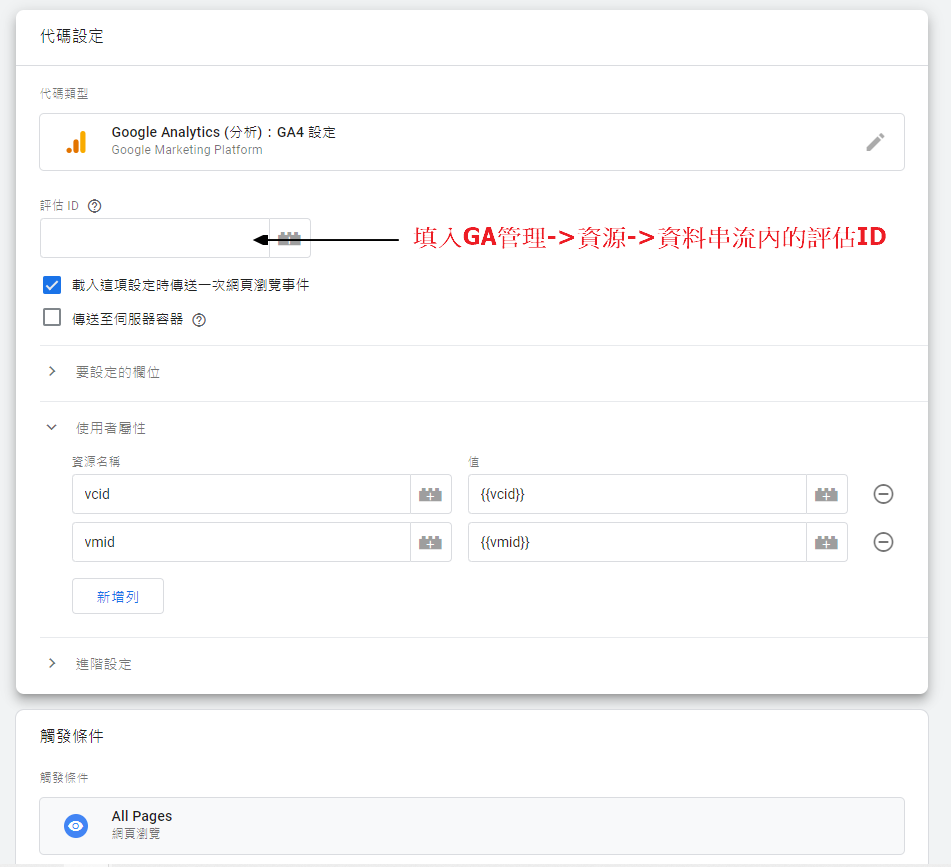
Task: Open variable picker for vcid name field
Action: coord(430,494)
